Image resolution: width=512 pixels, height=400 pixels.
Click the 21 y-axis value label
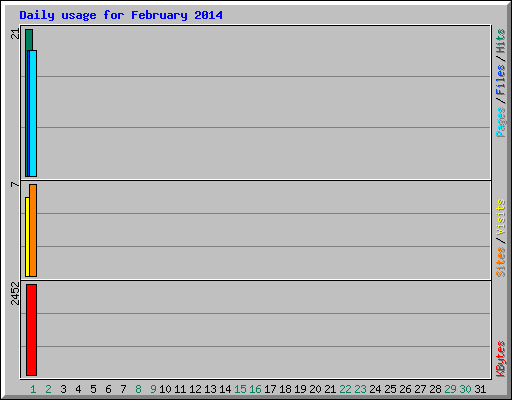[15, 34]
